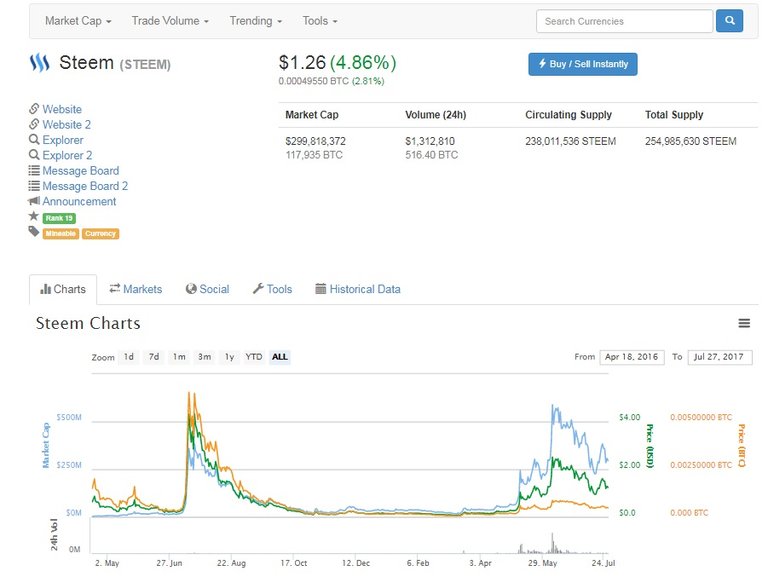Click the 29. May axis date label
The height and width of the screenshot is (582, 768).
[x=542, y=563]
